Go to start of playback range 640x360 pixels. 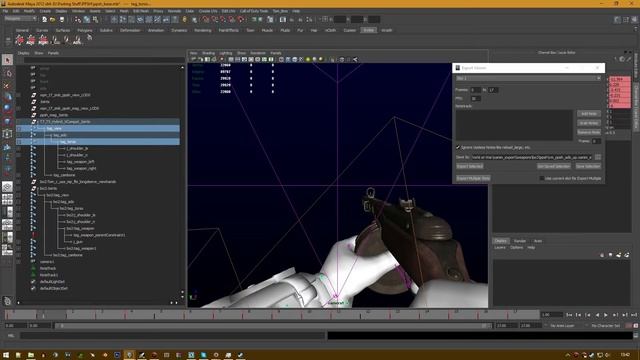[x=569, y=315]
